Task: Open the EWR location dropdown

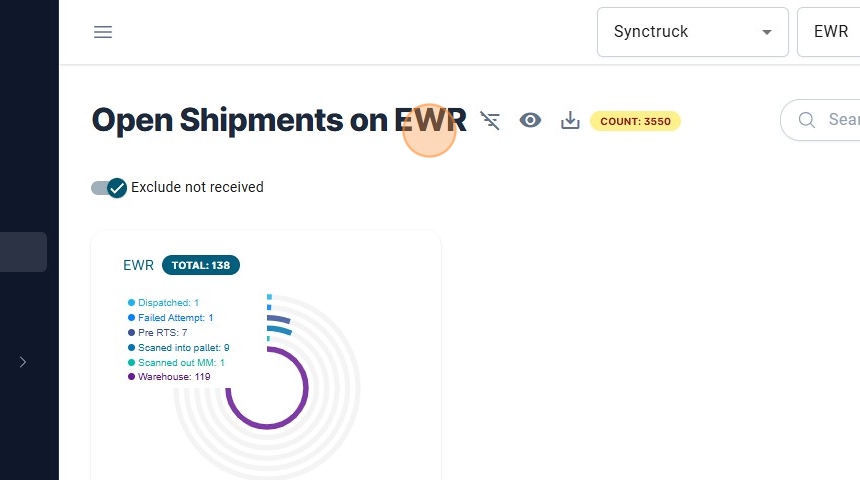Action: click(x=830, y=32)
